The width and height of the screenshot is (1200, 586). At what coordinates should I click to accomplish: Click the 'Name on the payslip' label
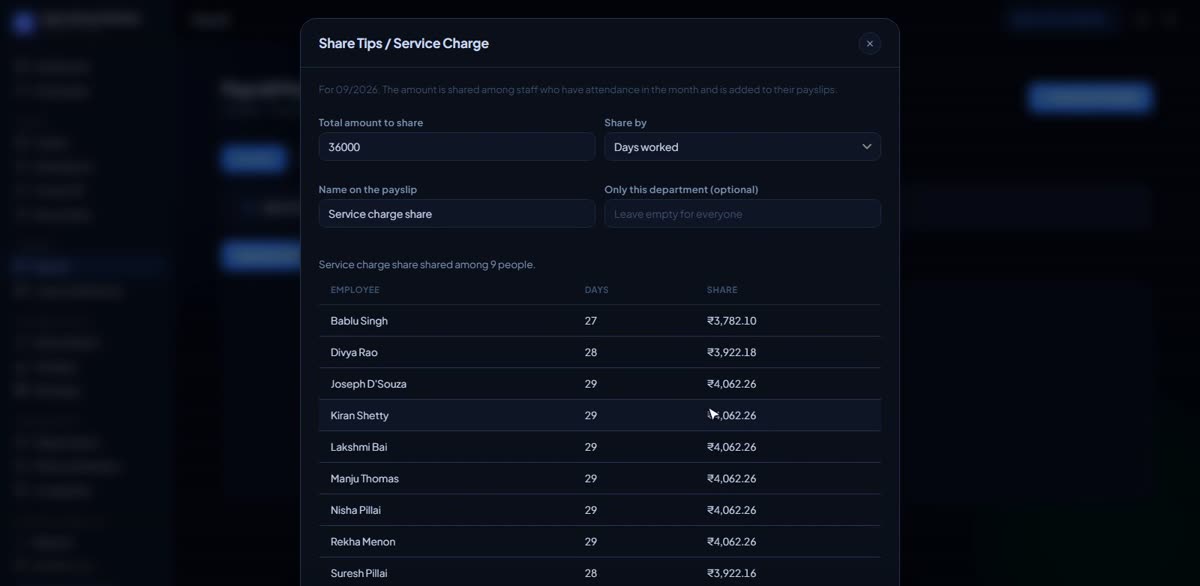368,190
